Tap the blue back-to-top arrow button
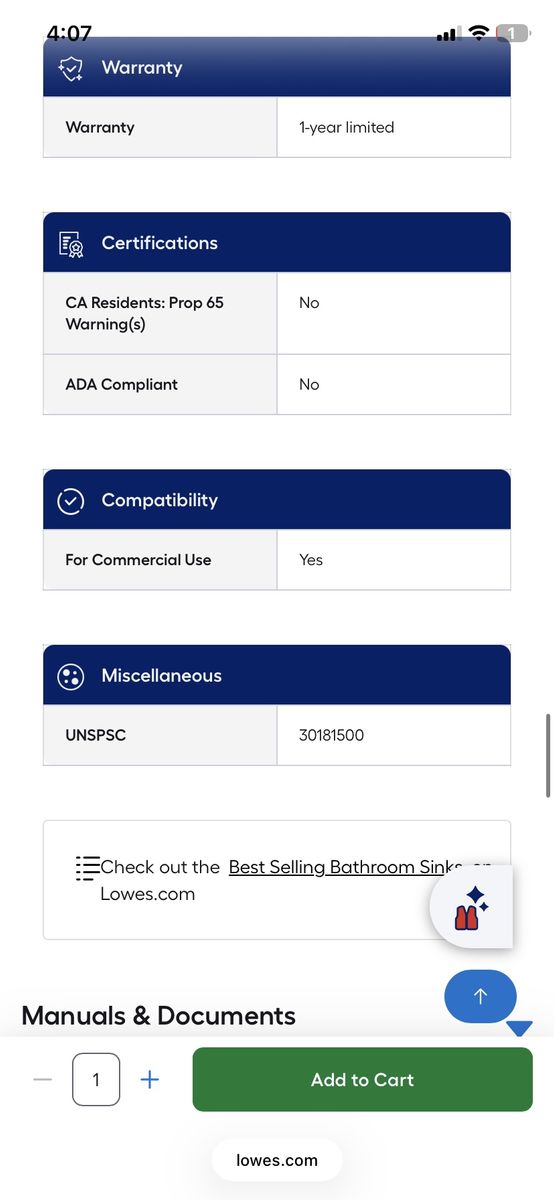The width and height of the screenshot is (554, 1200). (x=480, y=996)
